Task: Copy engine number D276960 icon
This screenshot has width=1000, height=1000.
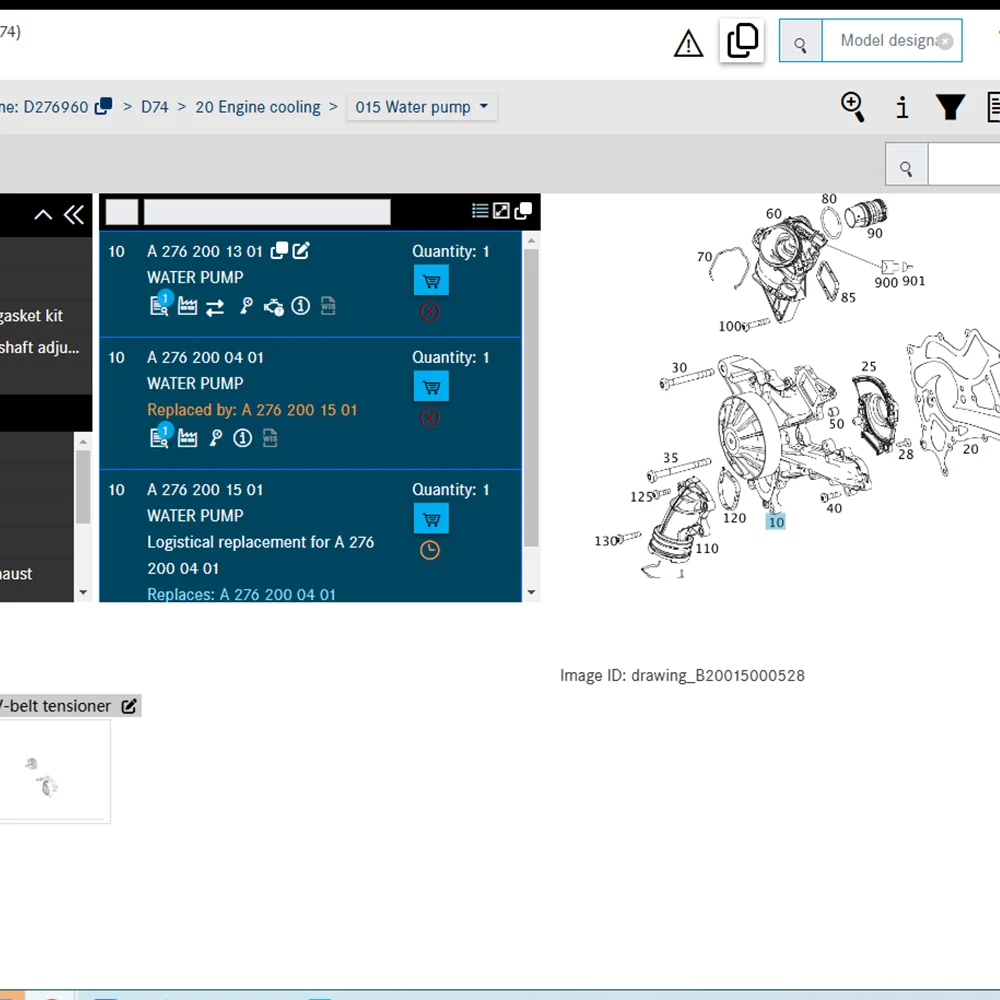Action: click(x=103, y=106)
